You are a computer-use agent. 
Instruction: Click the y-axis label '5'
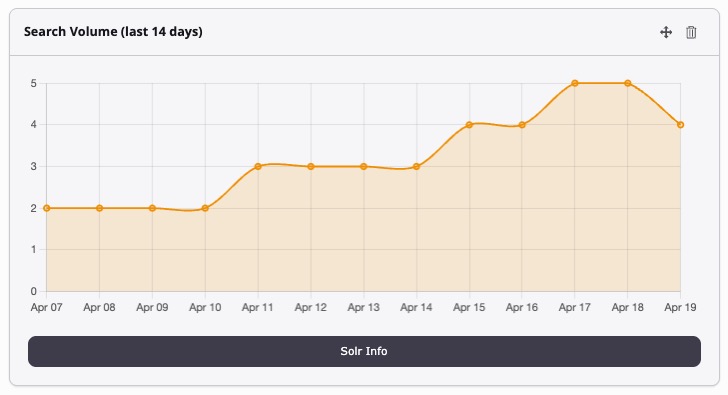tap(33, 84)
